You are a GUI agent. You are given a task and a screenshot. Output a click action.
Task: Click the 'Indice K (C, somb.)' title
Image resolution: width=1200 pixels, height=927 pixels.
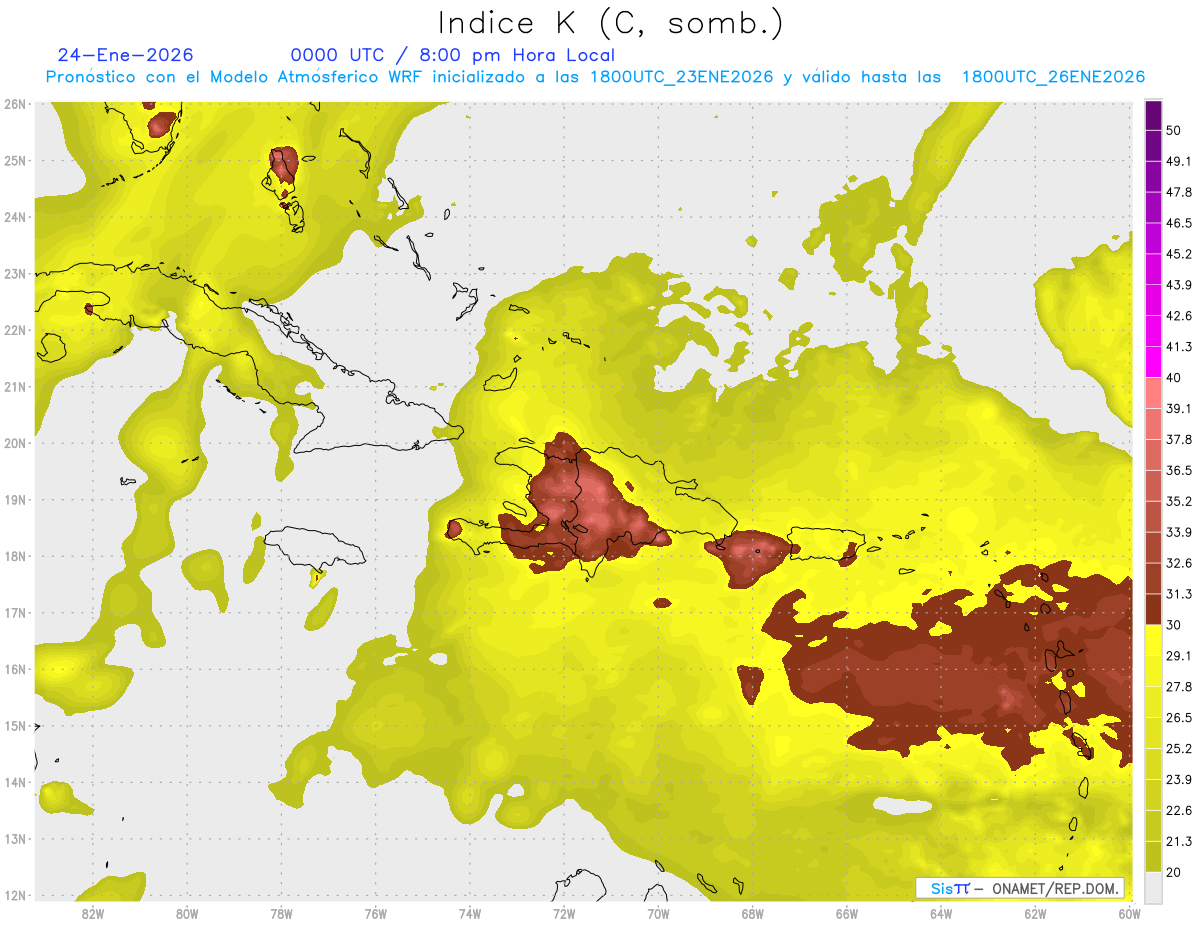(x=610, y=23)
